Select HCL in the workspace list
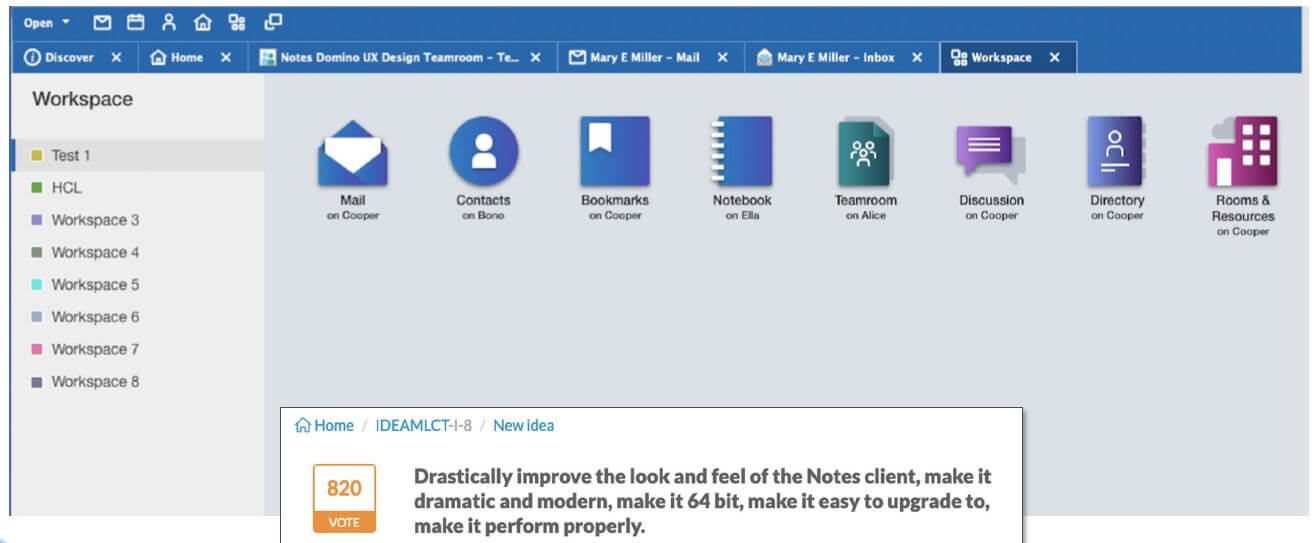Viewport: 1314px width, 543px height. pos(137,187)
